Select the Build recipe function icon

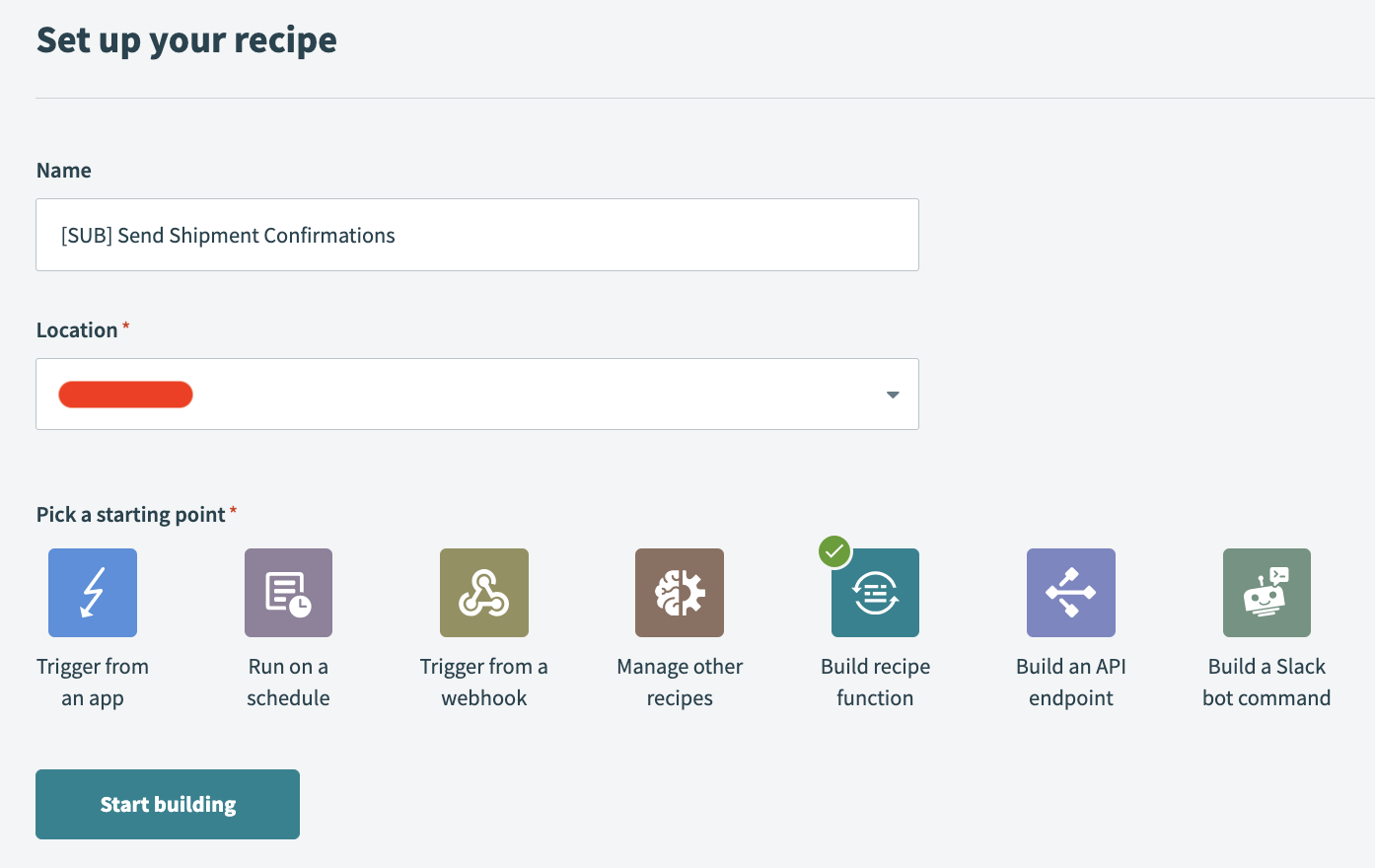875,592
